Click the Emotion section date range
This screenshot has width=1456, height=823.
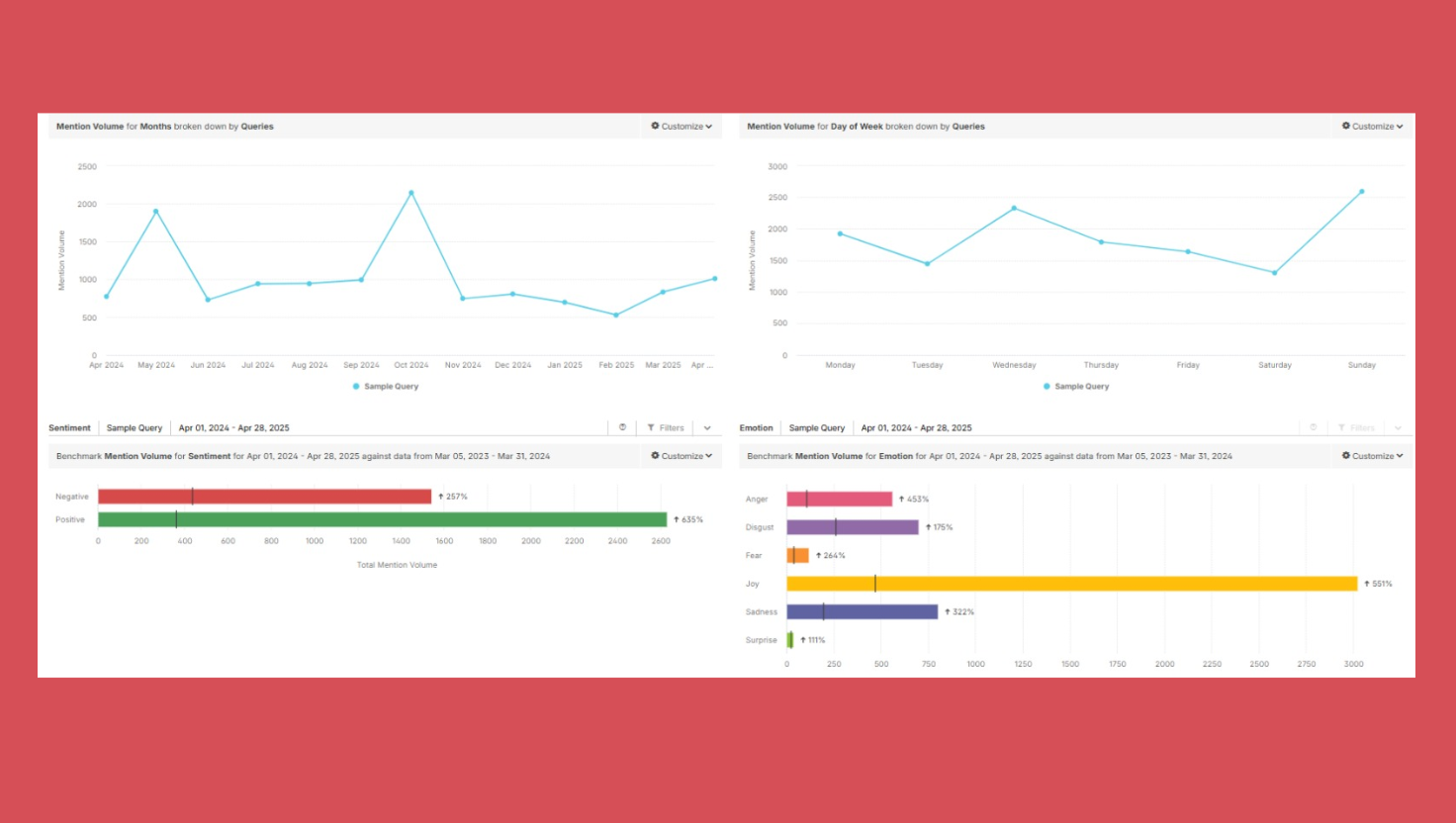[916, 428]
